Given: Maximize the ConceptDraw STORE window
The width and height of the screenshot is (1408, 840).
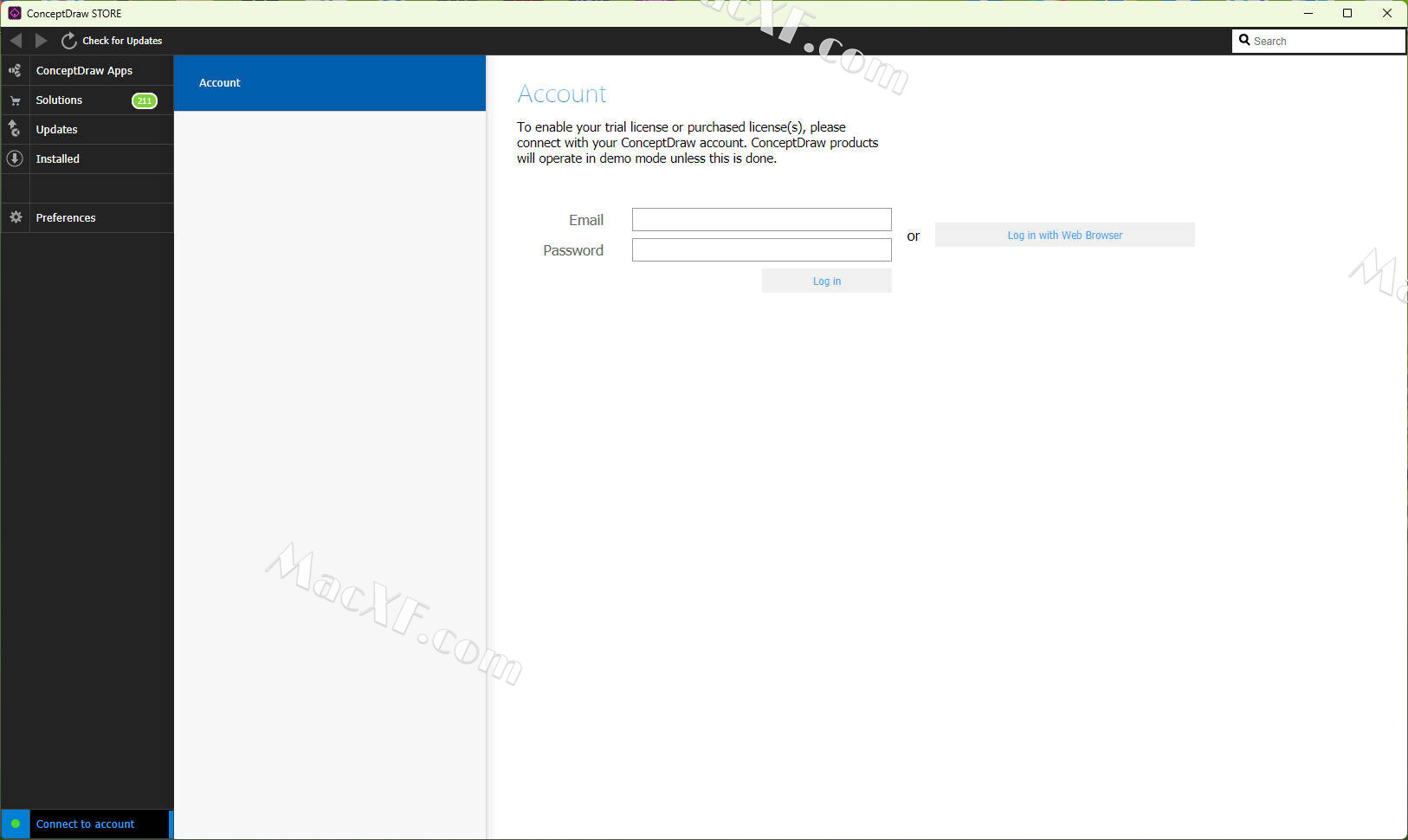Looking at the screenshot, I should [x=1347, y=13].
